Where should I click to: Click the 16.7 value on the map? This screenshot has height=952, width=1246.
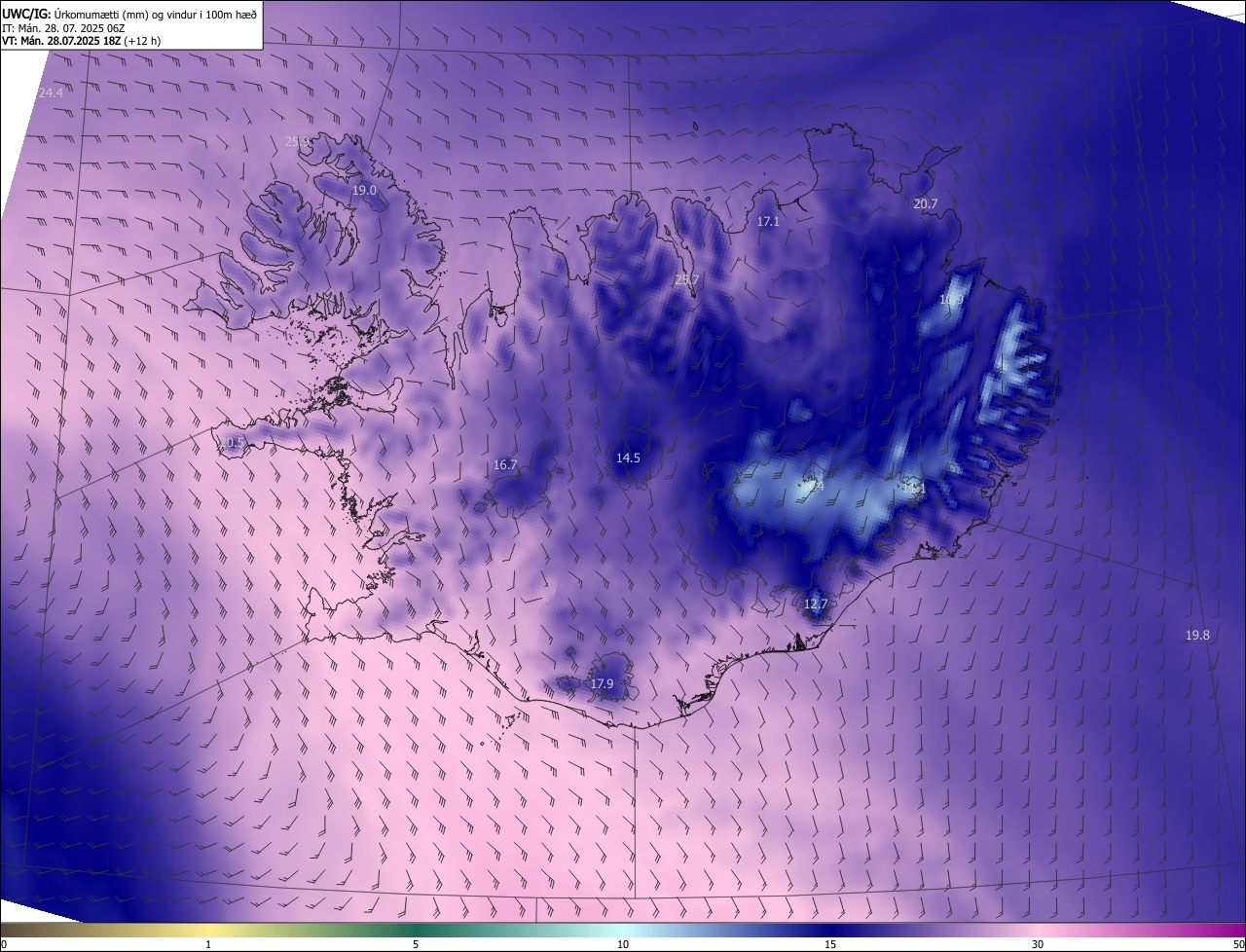[505, 465]
